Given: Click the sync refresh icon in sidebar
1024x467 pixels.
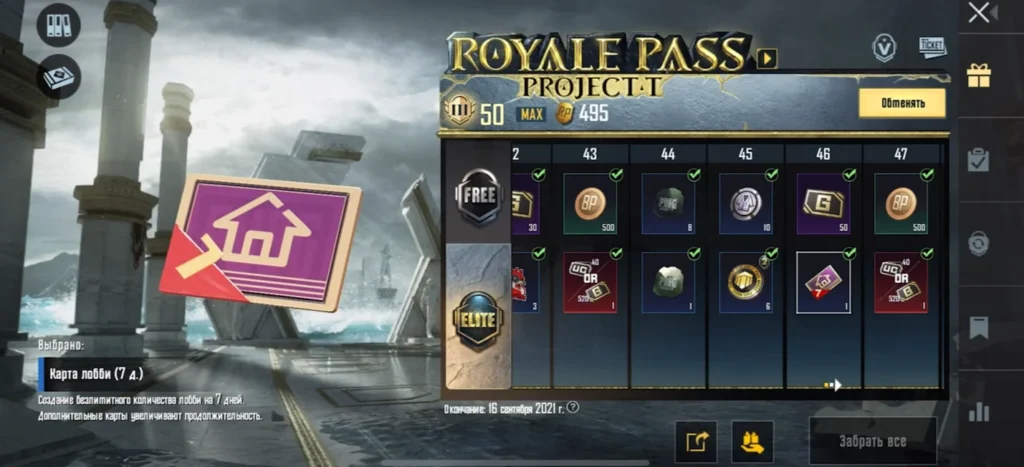Looking at the screenshot, I should click(978, 243).
